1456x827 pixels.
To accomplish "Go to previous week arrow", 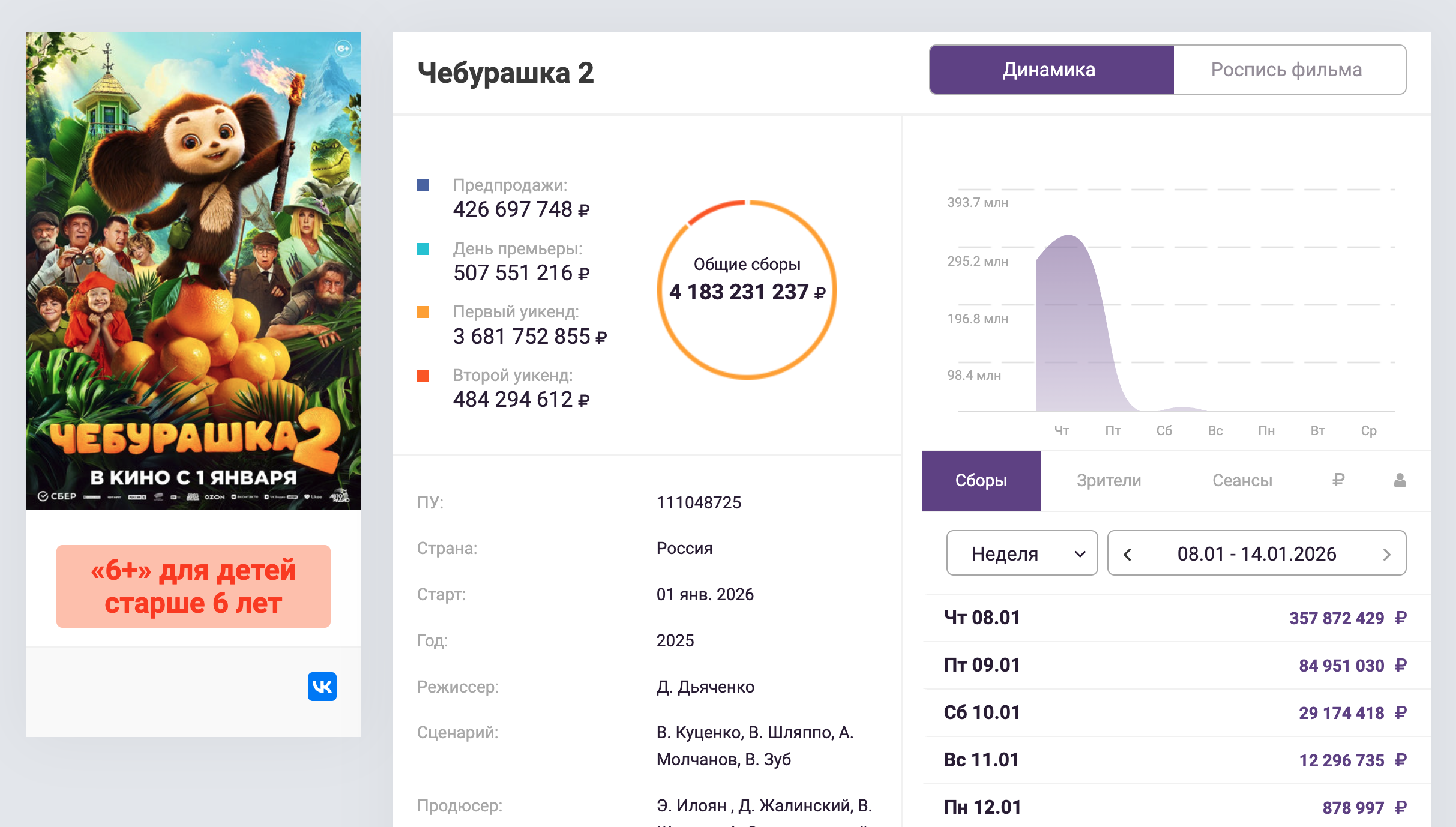I will click(1127, 554).
